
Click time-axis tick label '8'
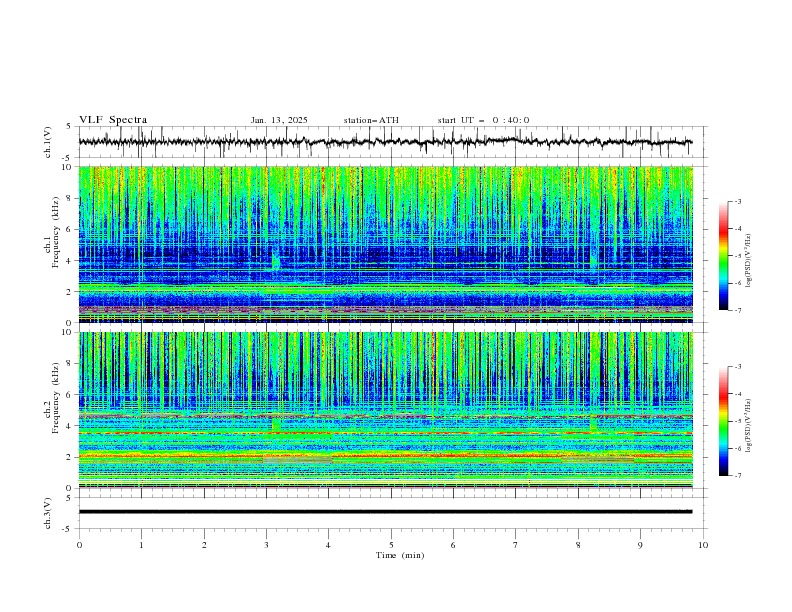click(x=578, y=545)
